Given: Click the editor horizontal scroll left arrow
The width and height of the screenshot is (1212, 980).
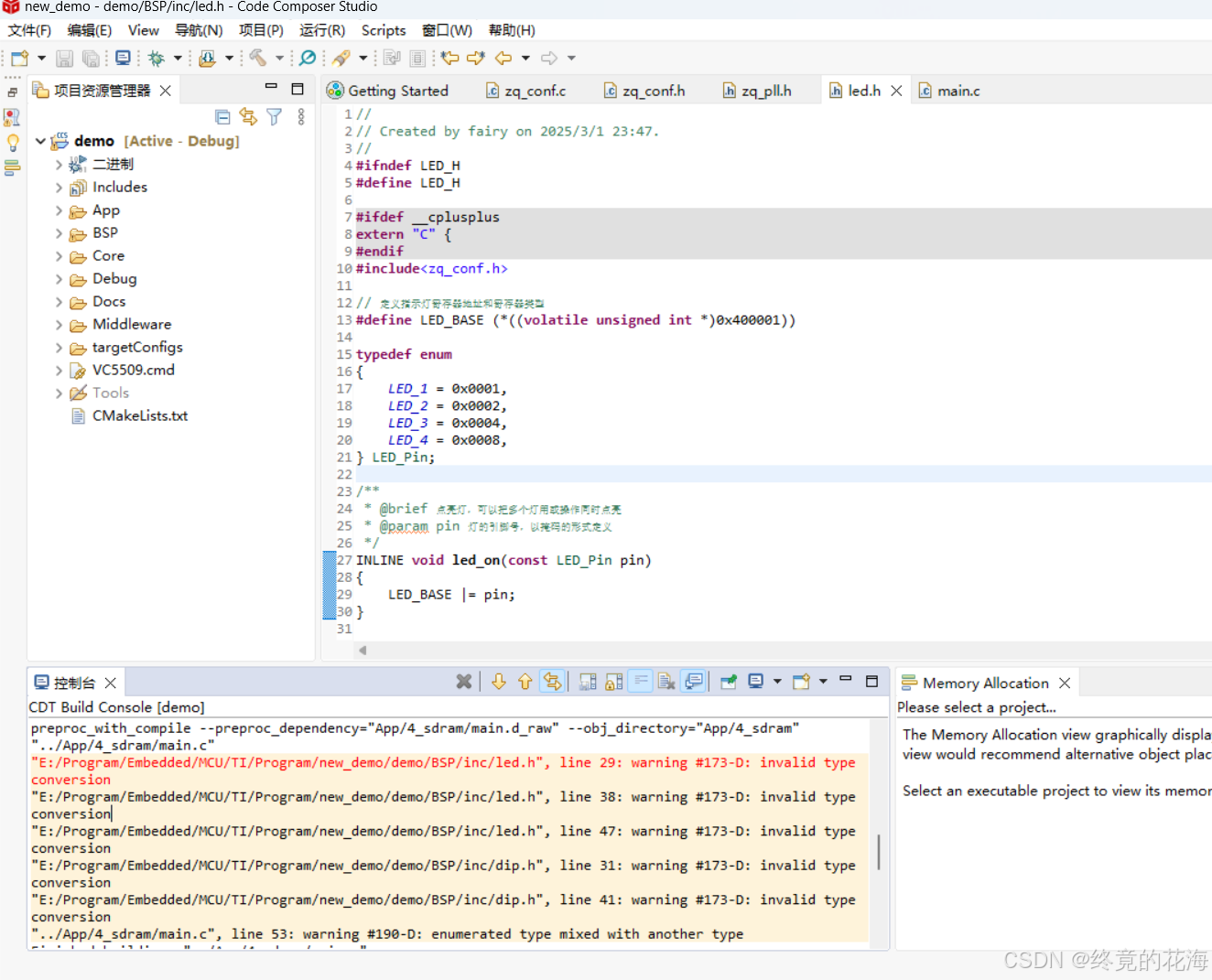Looking at the screenshot, I should point(363,651).
